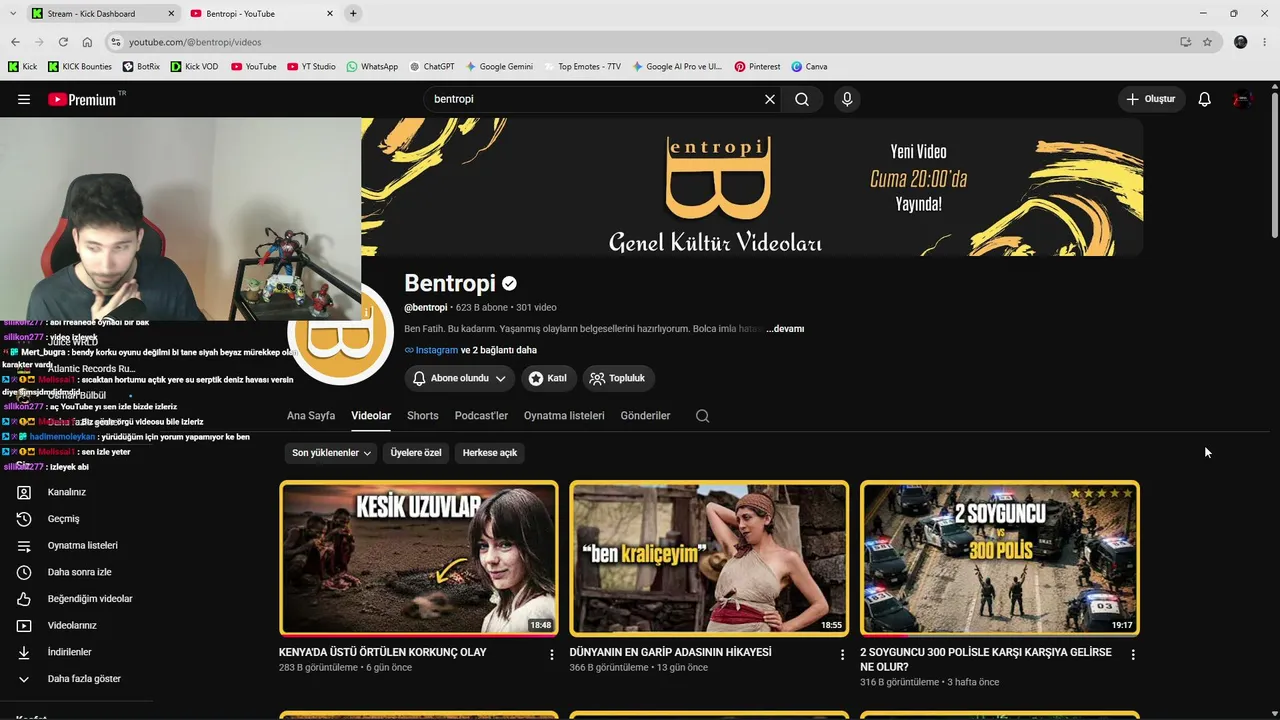Viewport: 1280px width, 720px height.
Task: Open the KICK Bounties bookmark
Action: point(80,67)
